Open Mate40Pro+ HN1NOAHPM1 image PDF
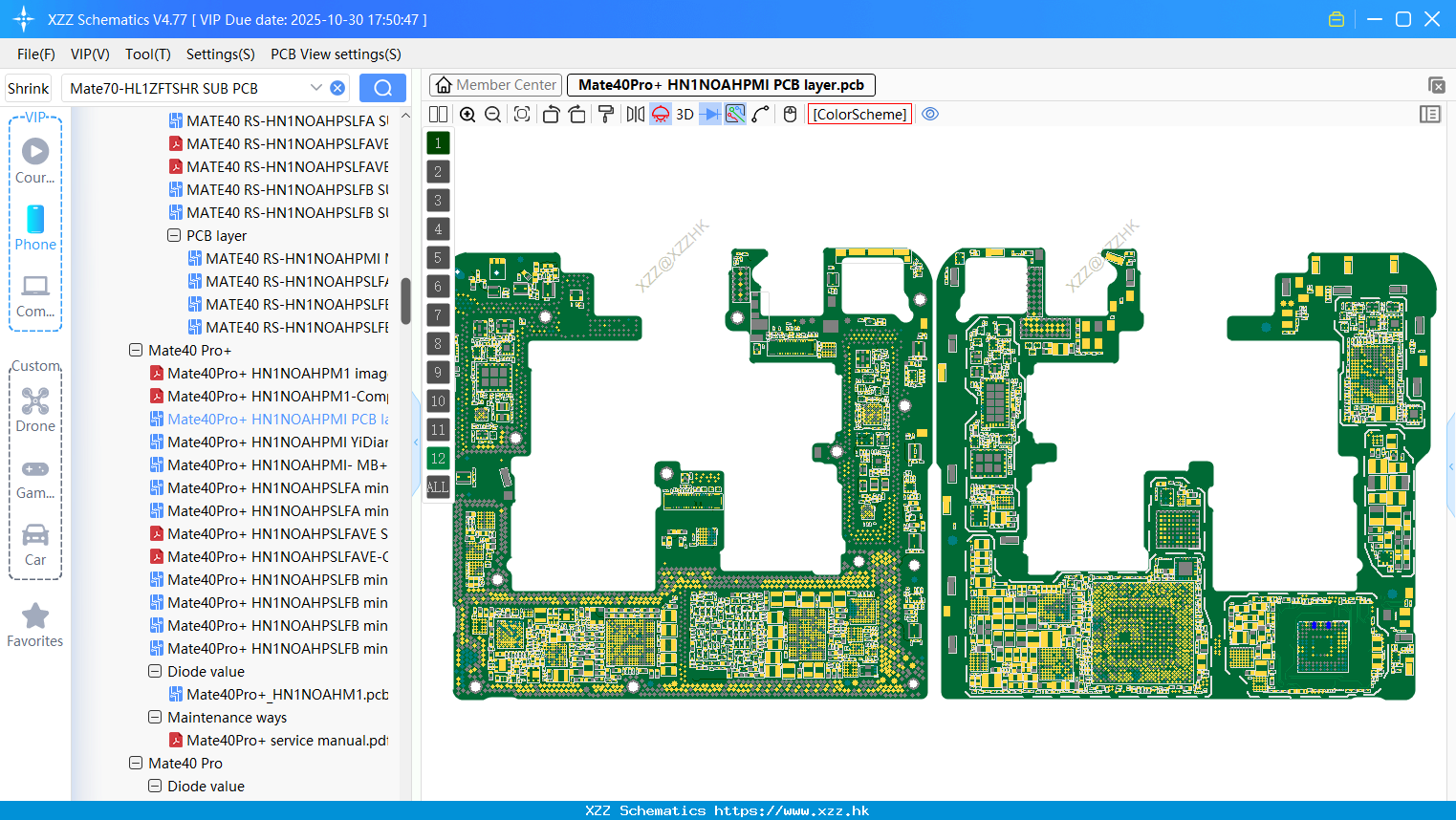The image size is (1456, 820). (x=269, y=373)
